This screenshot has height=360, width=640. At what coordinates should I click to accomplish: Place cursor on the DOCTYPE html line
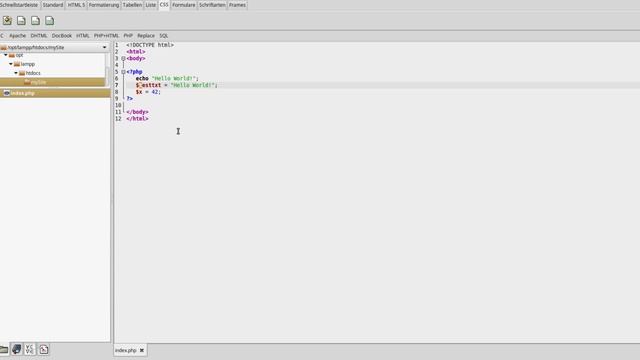point(150,45)
